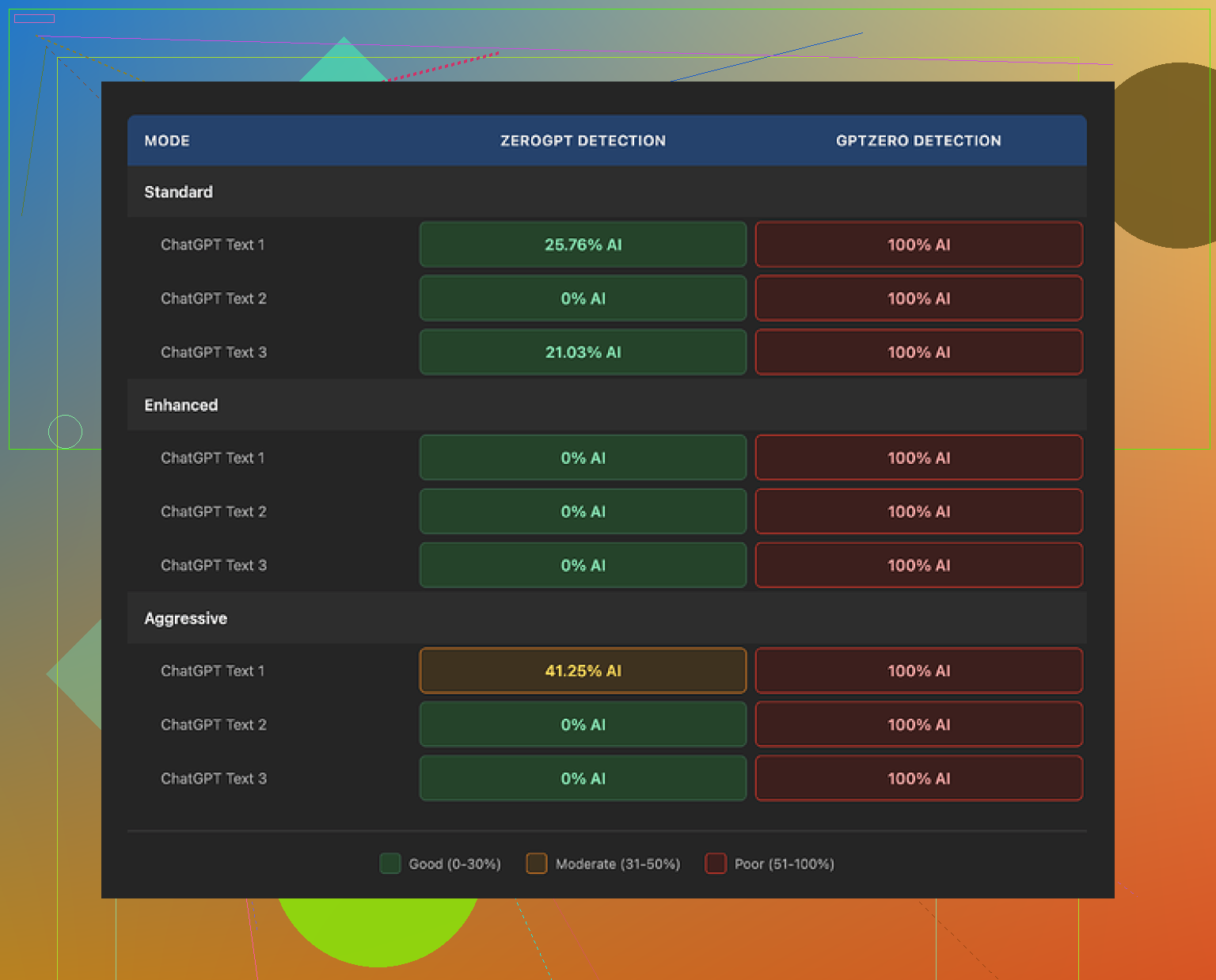This screenshot has width=1216, height=980.
Task: Select ChatGPT Text 1 under Enhanced
Action: point(213,458)
